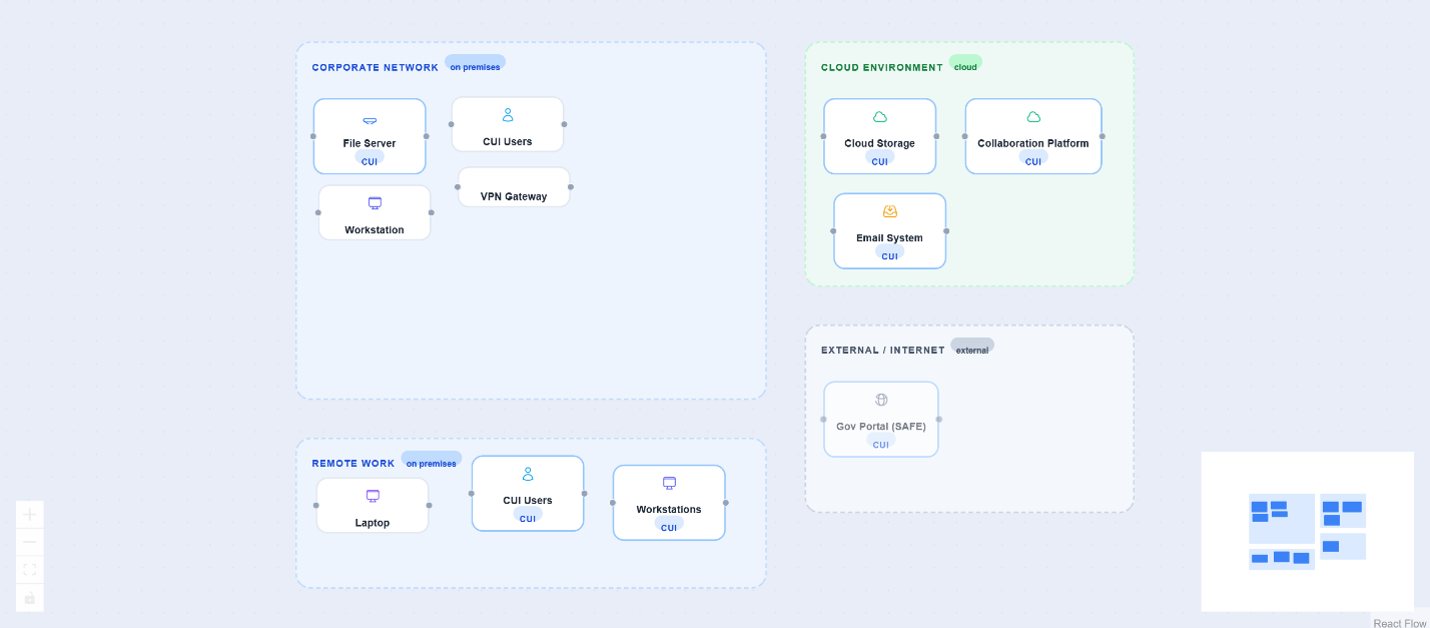1430x628 pixels.
Task: Click the monitor icon on the Laptop node
Action: point(373,496)
